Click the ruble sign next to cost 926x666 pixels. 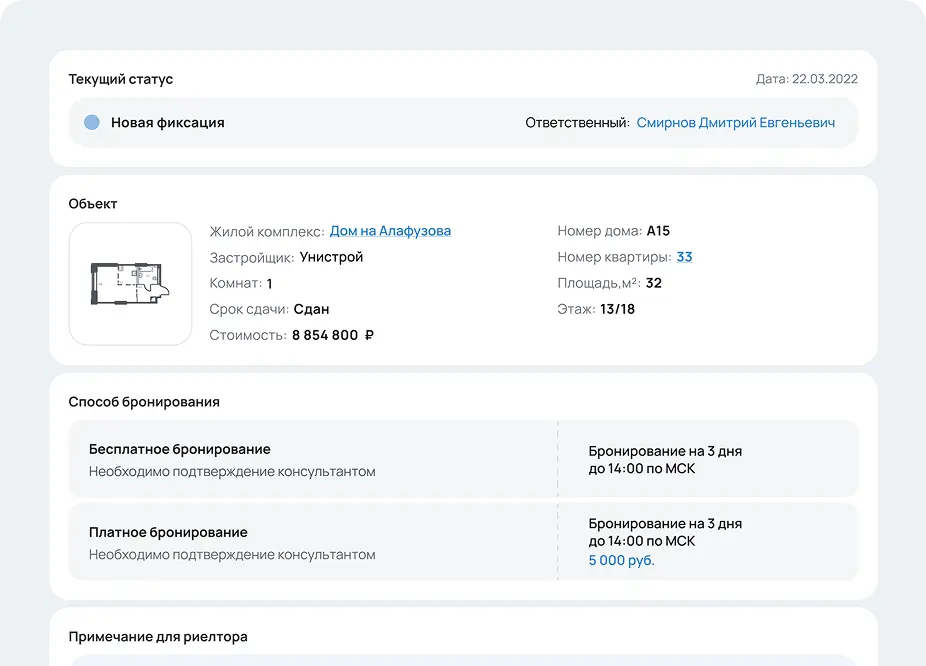point(369,335)
